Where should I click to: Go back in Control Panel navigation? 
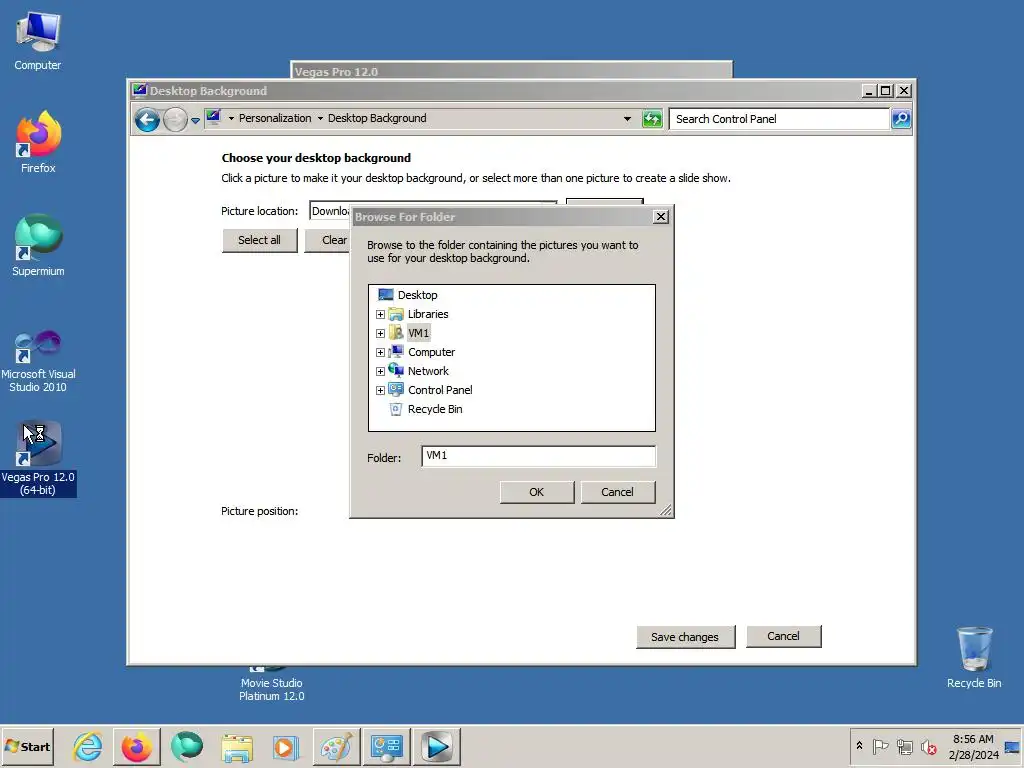(148, 120)
